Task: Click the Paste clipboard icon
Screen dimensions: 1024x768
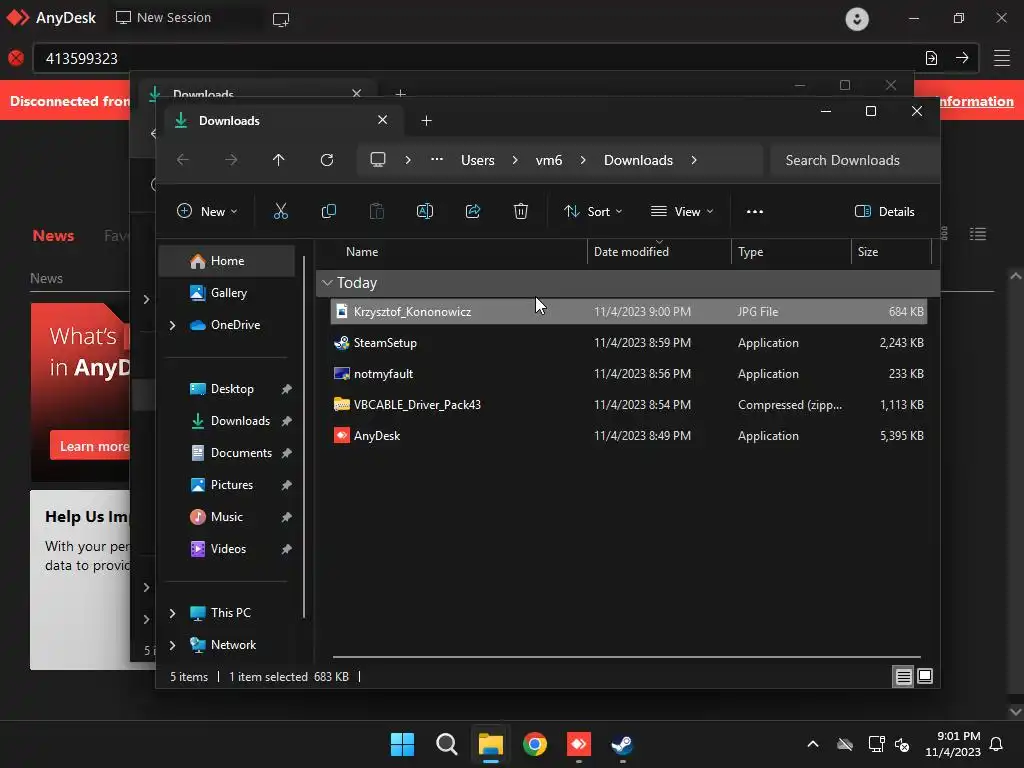Action: 377,212
